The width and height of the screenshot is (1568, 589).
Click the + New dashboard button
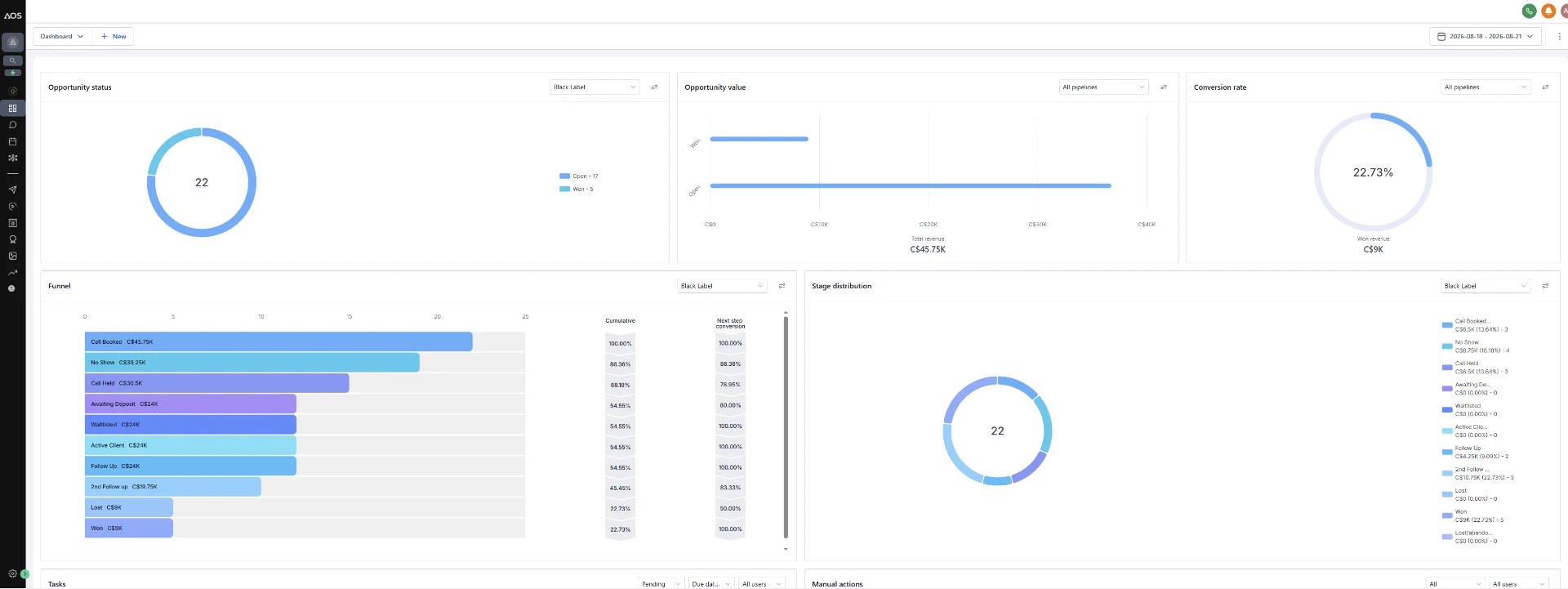(x=114, y=37)
